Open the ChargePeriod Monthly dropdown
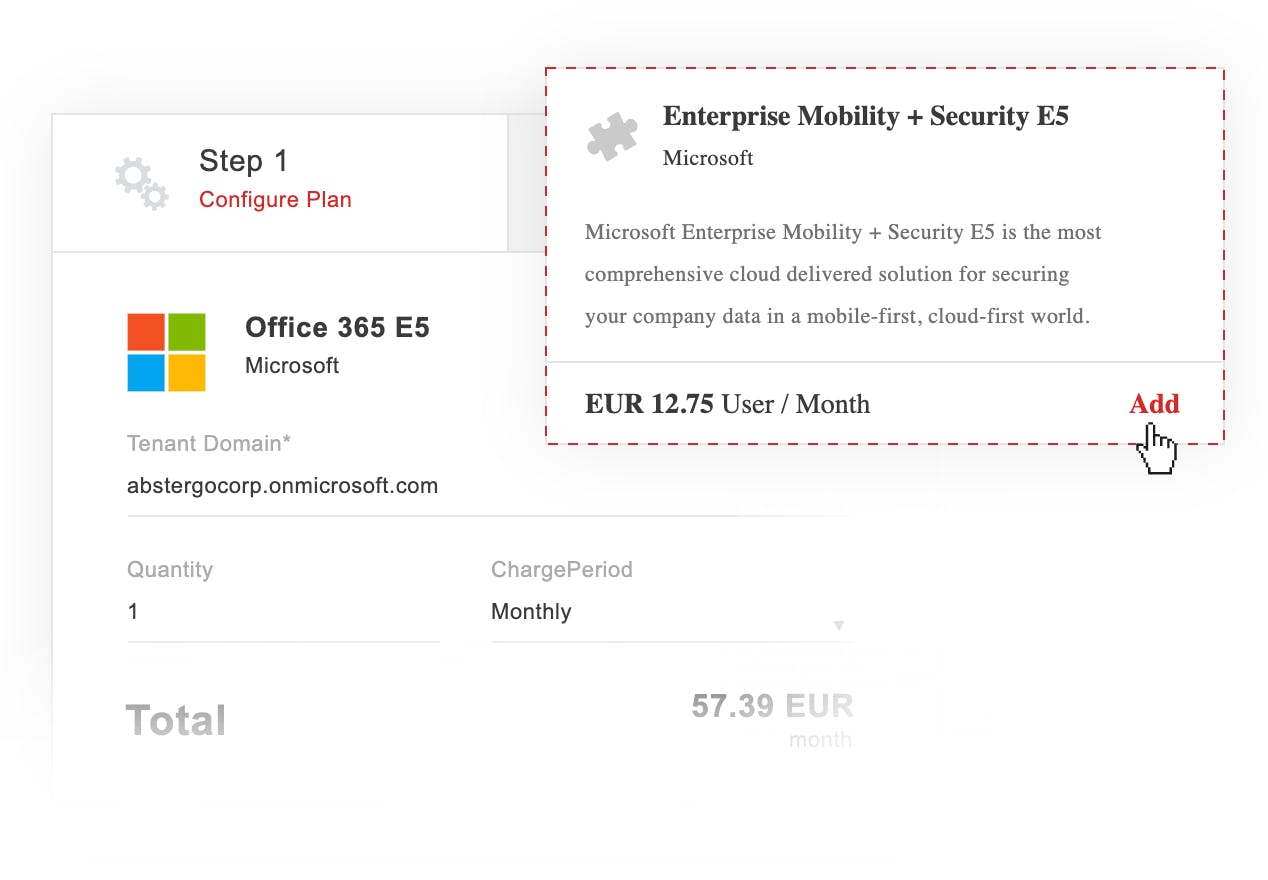 pyautogui.click(x=660, y=612)
